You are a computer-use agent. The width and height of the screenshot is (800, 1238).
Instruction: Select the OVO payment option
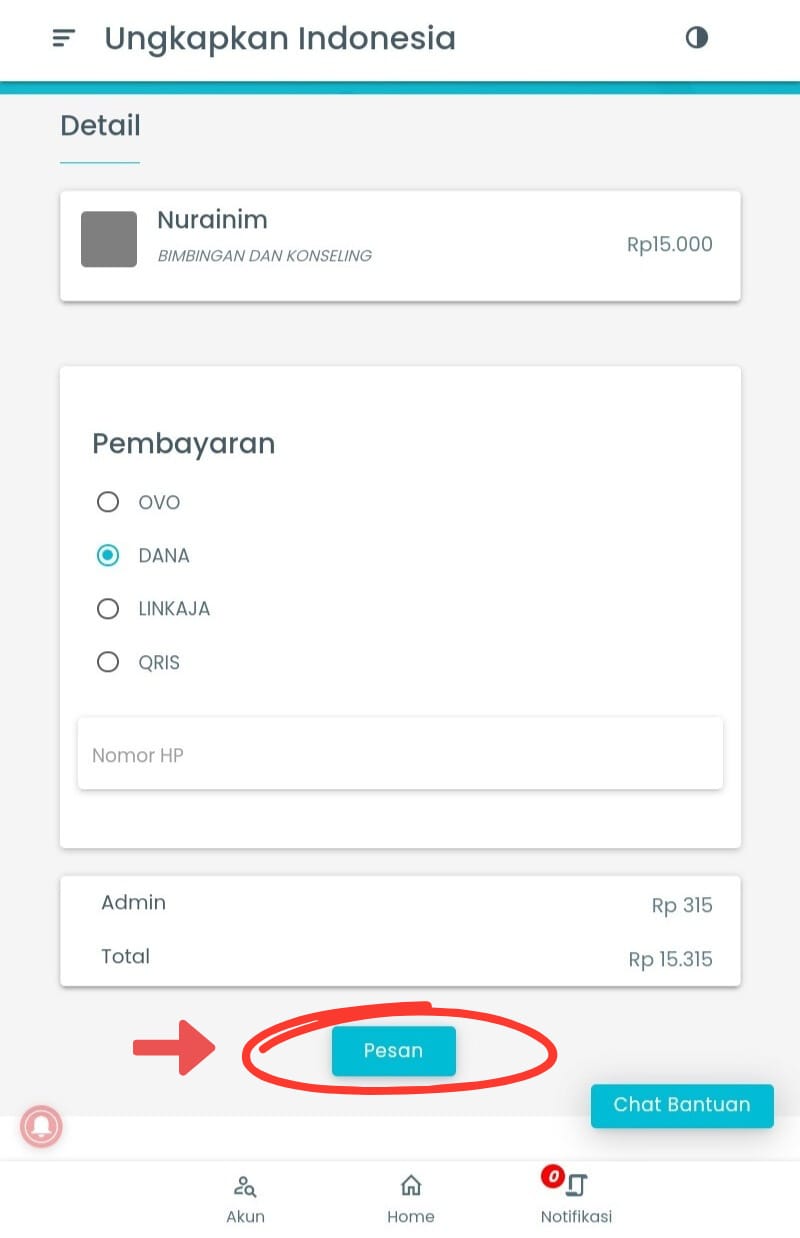click(x=108, y=502)
